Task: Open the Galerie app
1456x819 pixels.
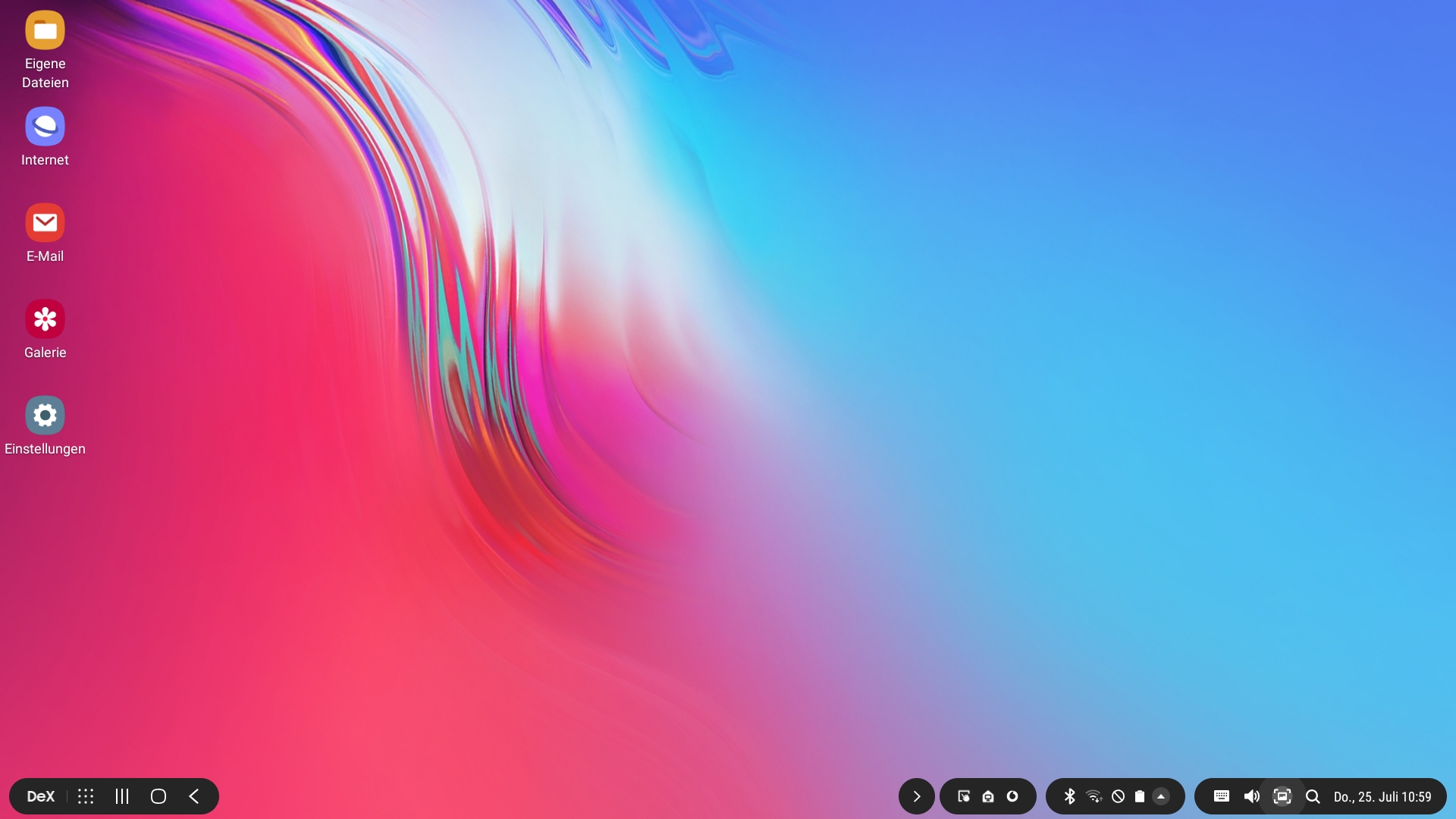Action: tap(45, 319)
